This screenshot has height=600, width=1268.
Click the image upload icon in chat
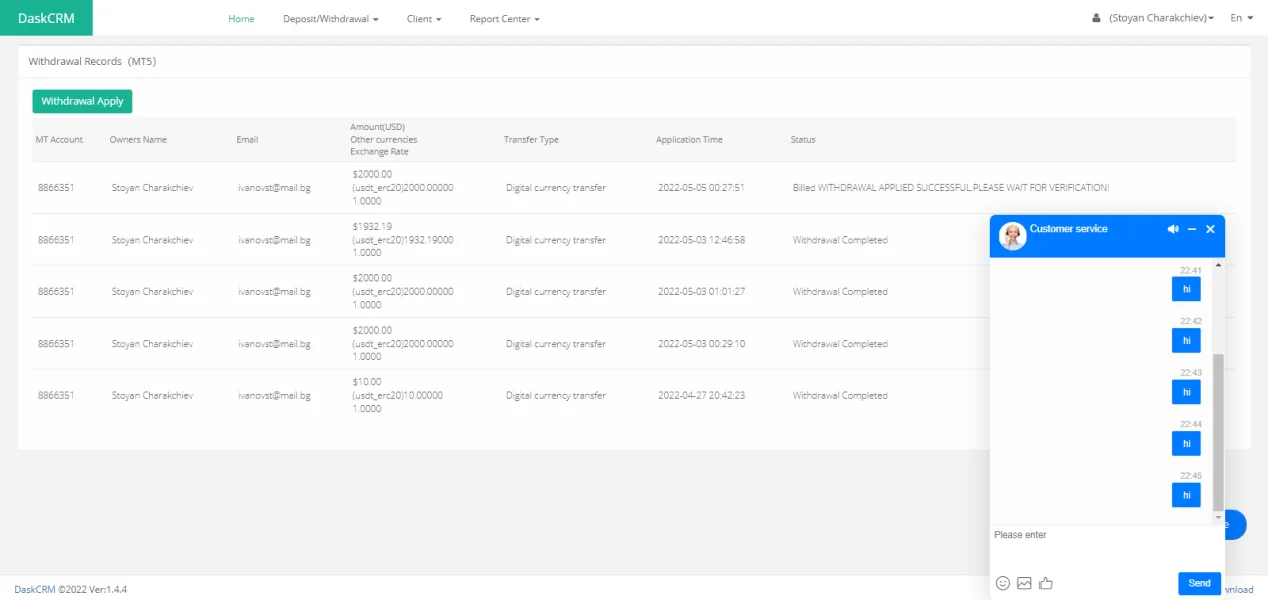click(x=1024, y=583)
